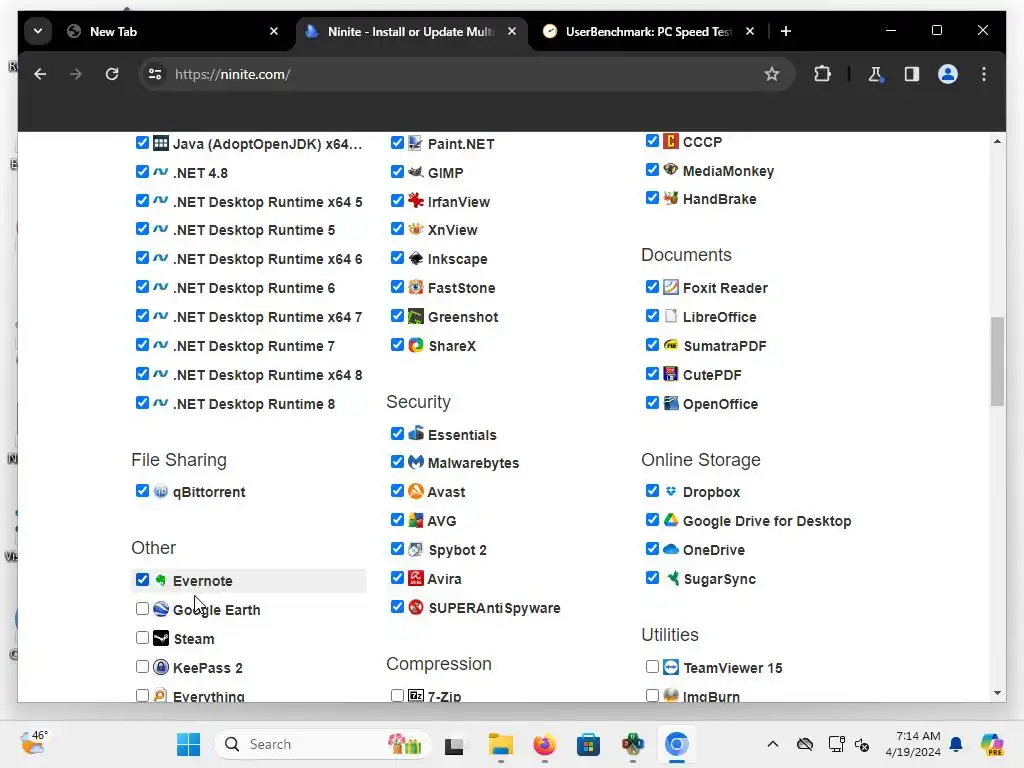Select the Ninite browser tab
Viewport: 1024px width, 768px height.
[411, 31]
